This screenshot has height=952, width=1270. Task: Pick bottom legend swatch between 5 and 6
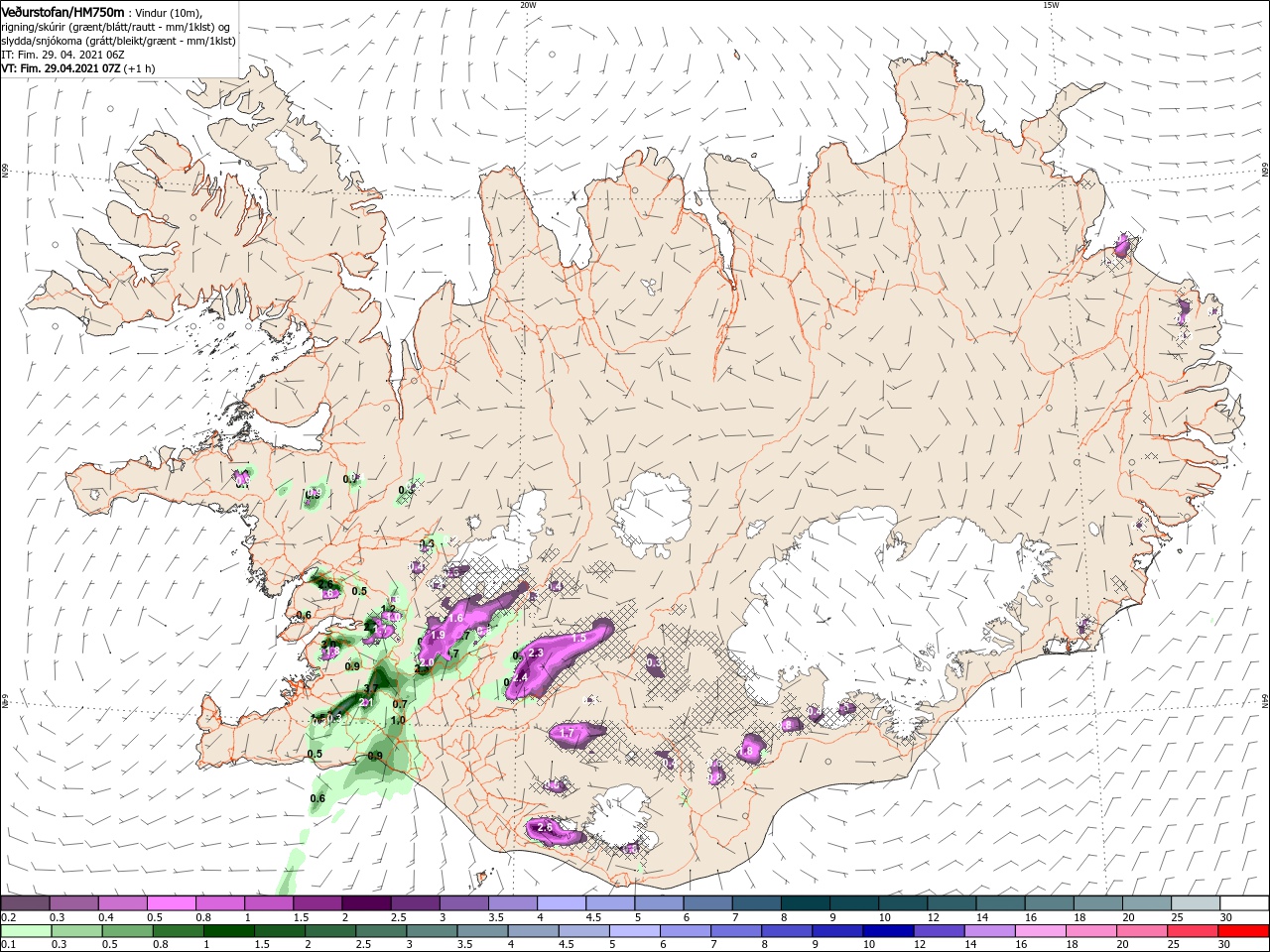pos(636,931)
